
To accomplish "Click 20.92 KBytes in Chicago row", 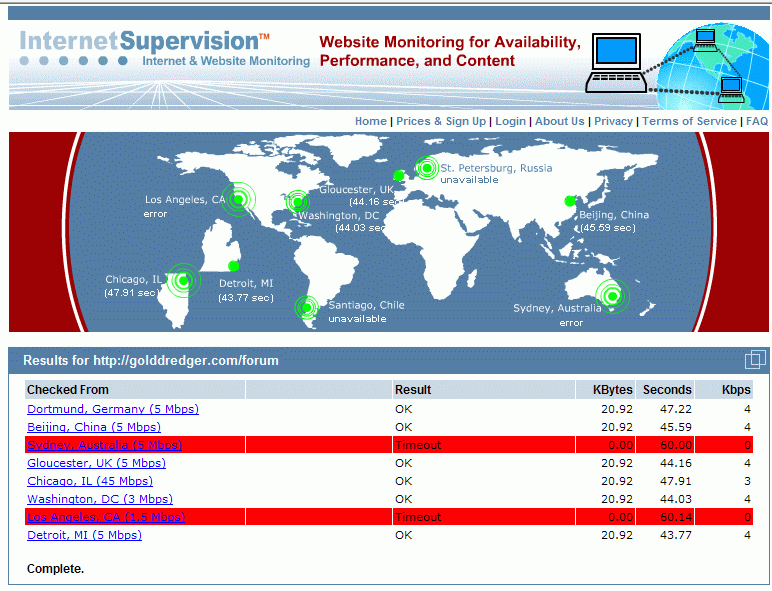I will (616, 481).
